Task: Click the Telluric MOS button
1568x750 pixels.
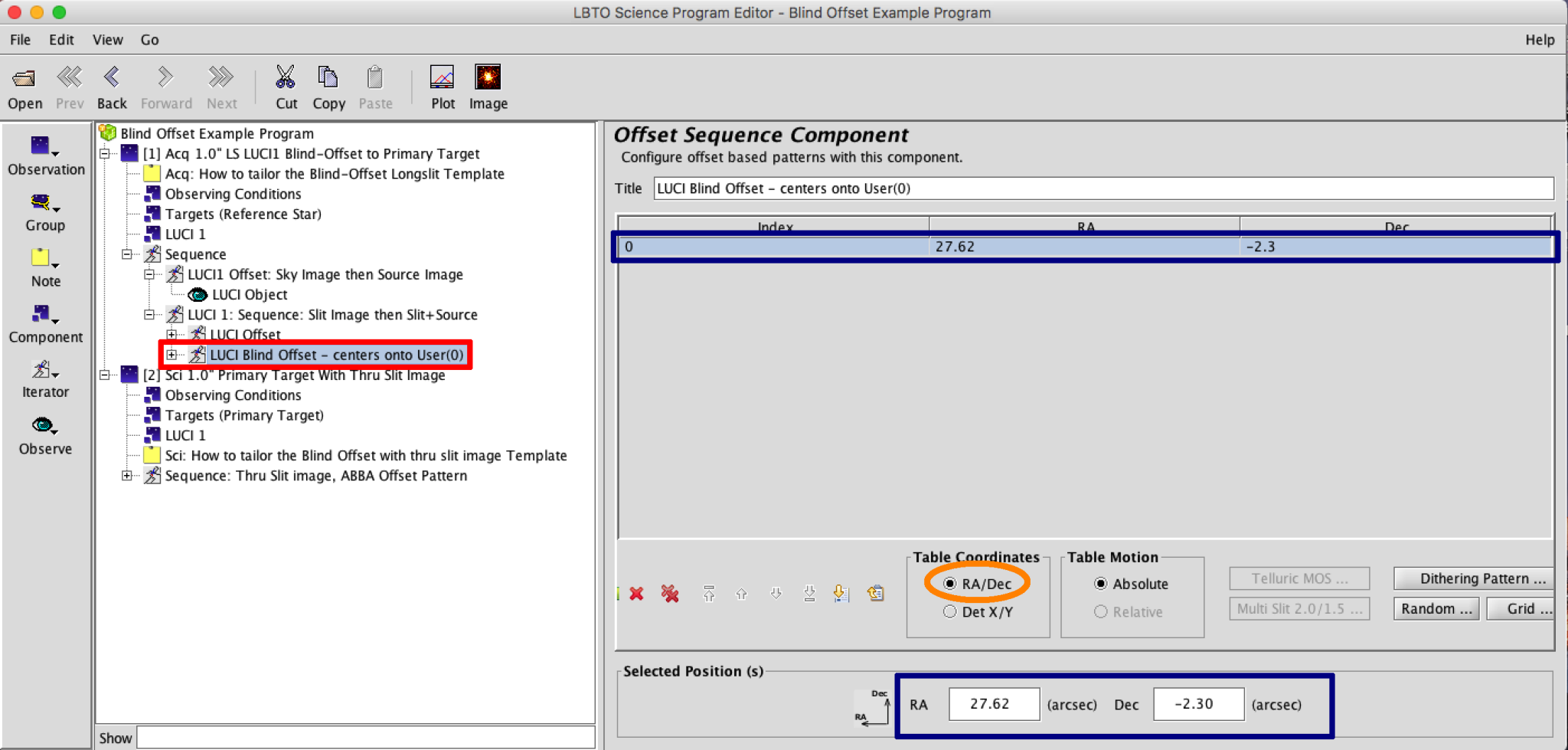Action: pos(1299,578)
